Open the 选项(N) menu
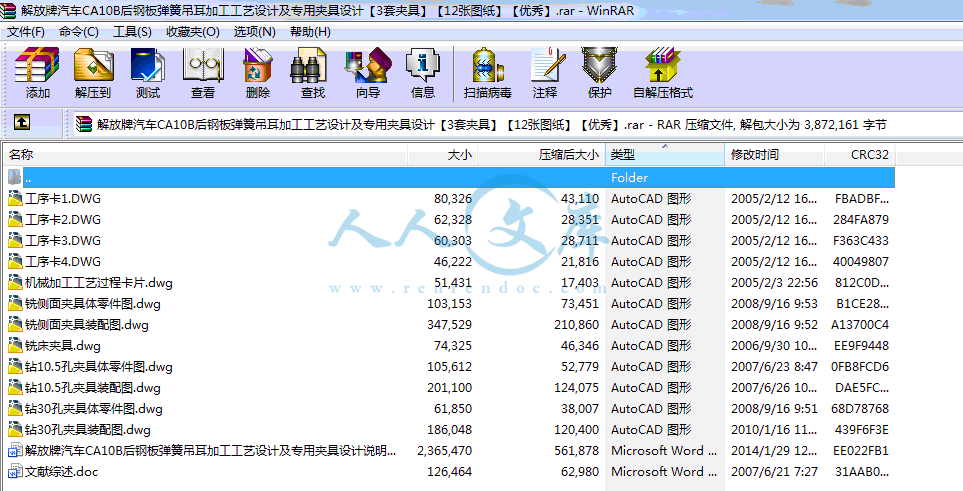The width and height of the screenshot is (963, 491). pyautogui.click(x=254, y=32)
